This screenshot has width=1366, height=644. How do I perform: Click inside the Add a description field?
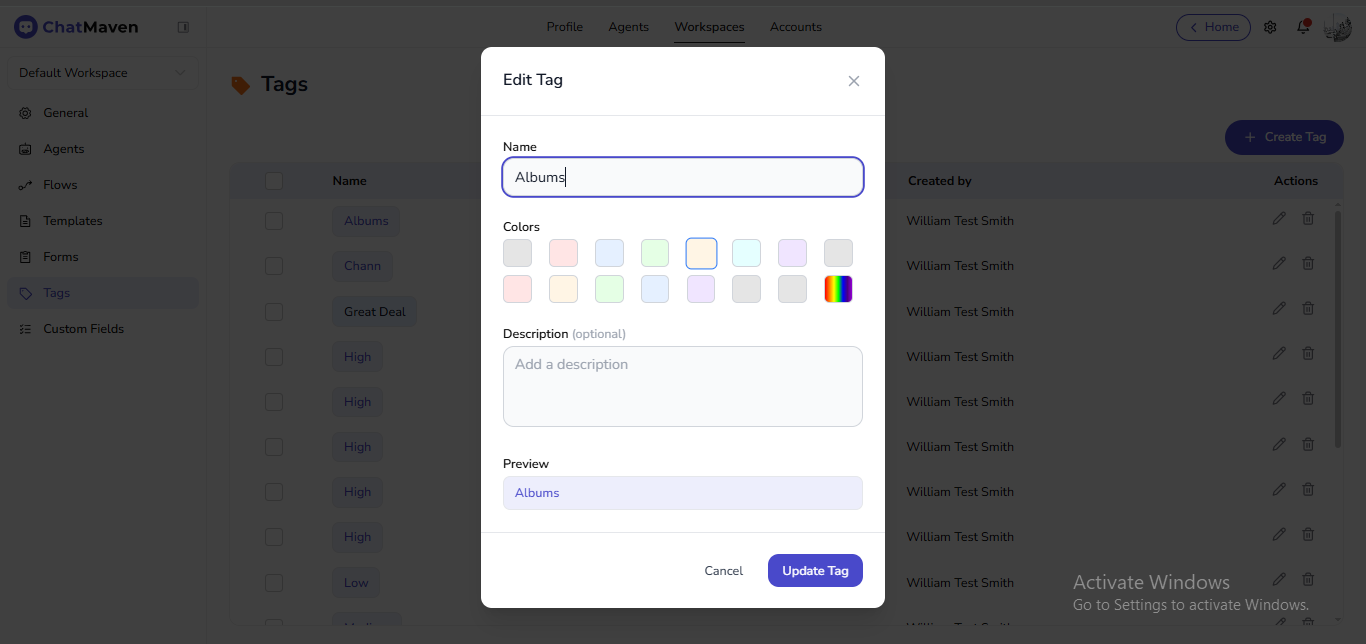coord(683,385)
